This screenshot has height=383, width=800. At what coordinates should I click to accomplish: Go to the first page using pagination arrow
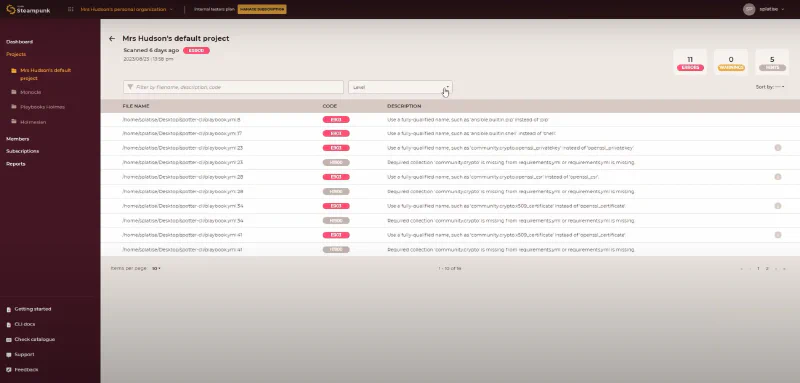tap(741, 268)
